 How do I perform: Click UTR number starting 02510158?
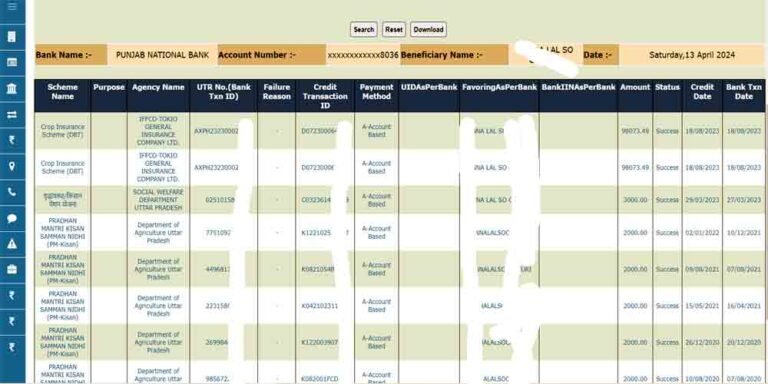[220, 200]
